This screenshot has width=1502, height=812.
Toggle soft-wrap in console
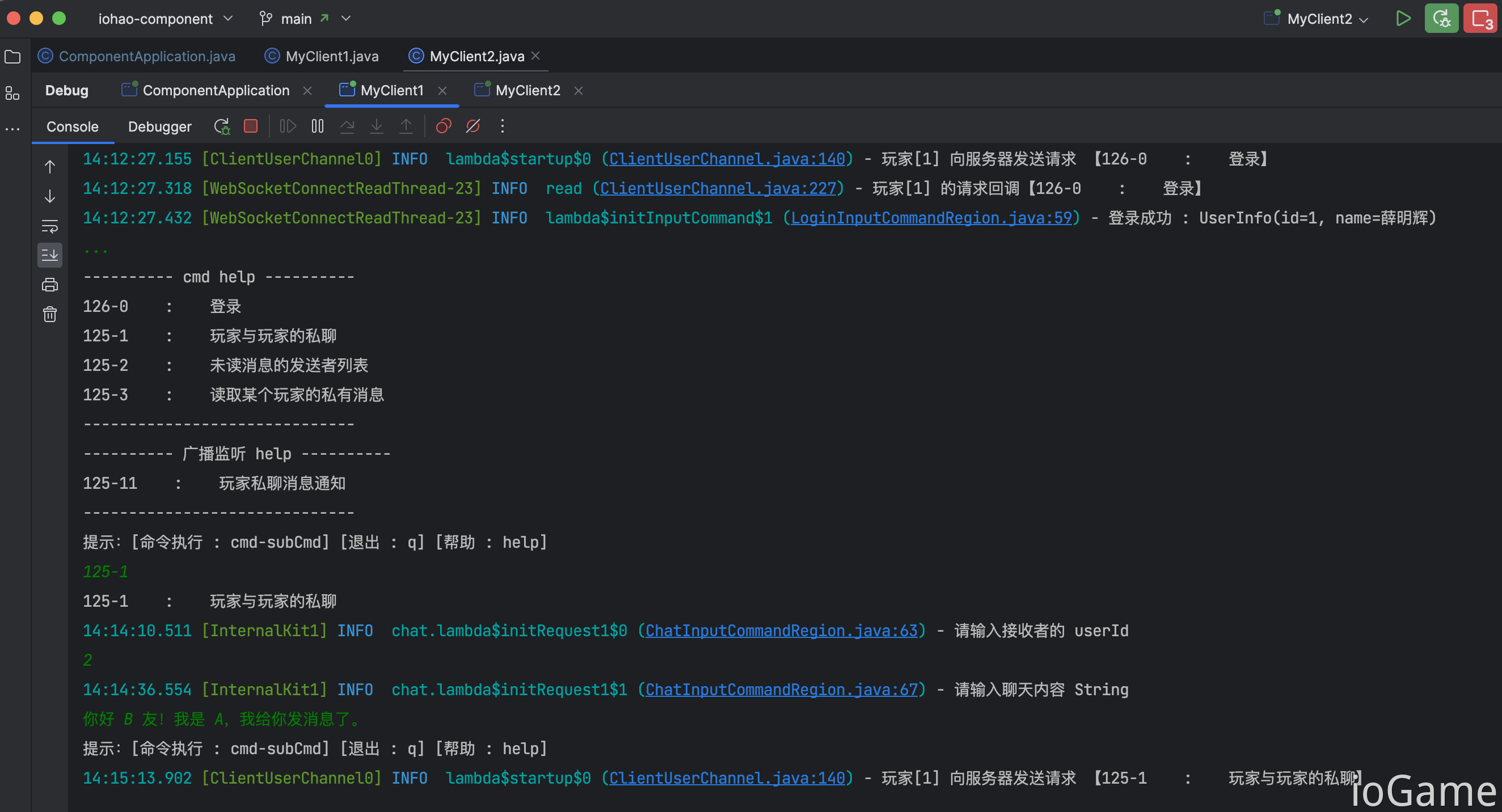tap(50, 226)
